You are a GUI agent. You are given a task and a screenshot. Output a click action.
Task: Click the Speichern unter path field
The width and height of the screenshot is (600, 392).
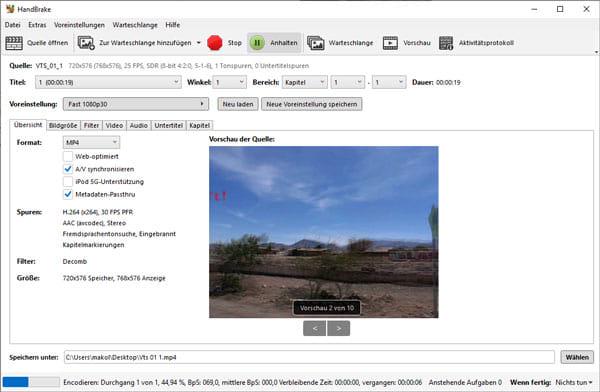[309, 357]
